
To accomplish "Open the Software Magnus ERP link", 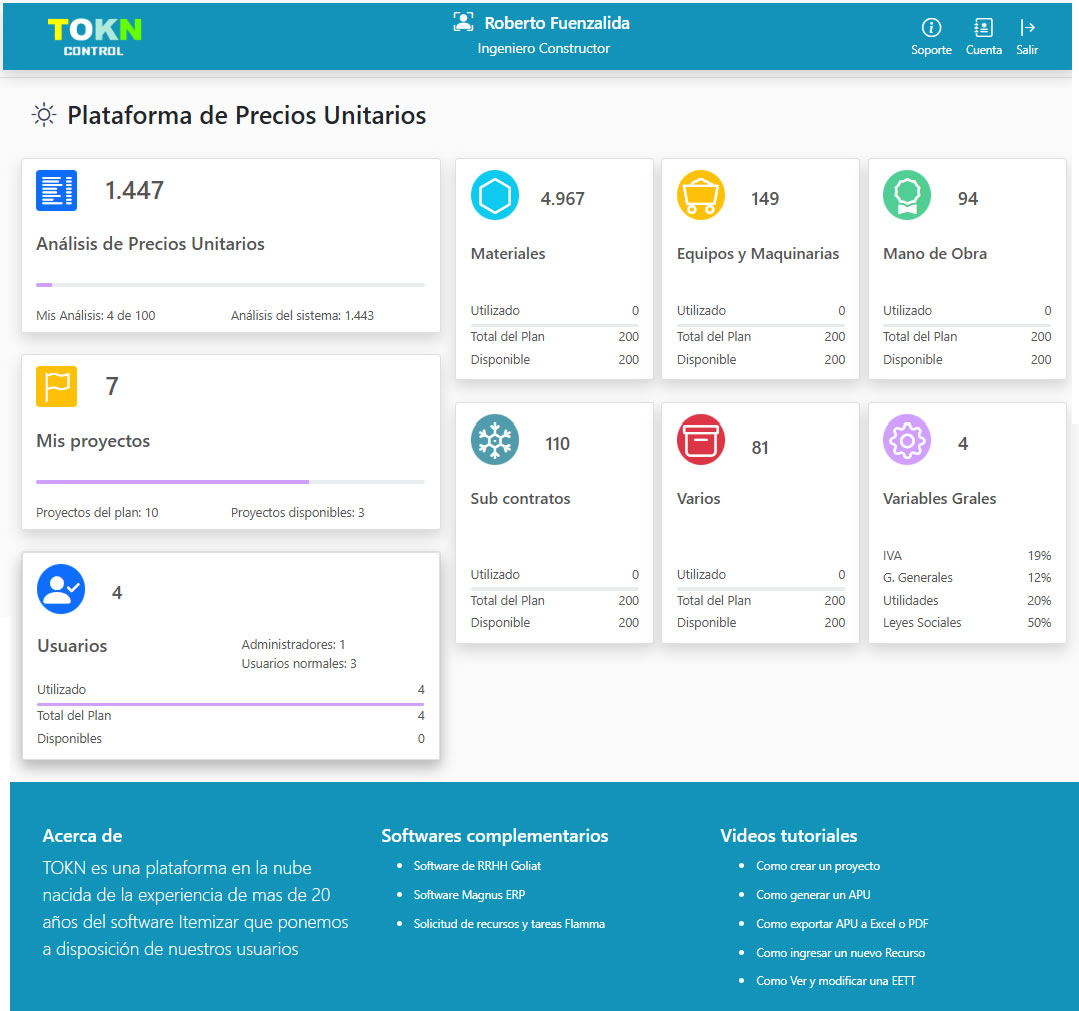I will (x=469, y=895).
